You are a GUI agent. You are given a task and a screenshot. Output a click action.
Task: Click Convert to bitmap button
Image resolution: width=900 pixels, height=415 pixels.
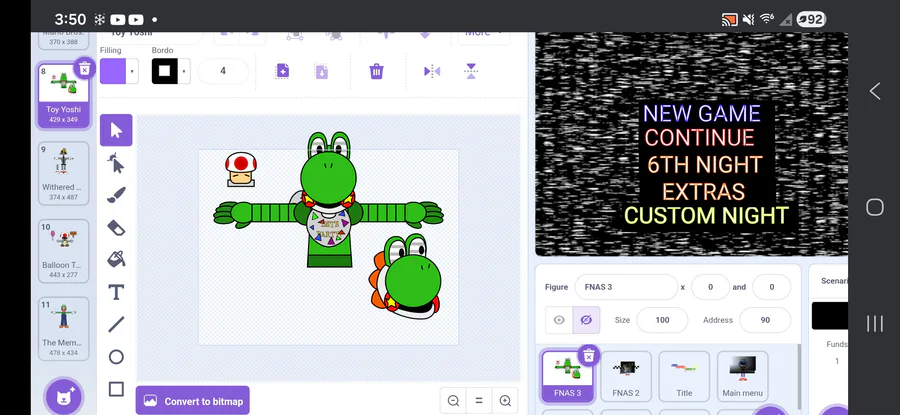(193, 401)
